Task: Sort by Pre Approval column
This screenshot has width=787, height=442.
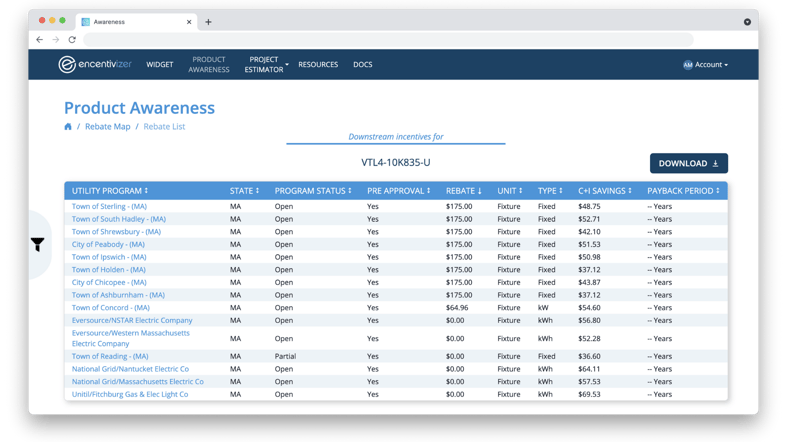Action: pyautogui.click(x=399, y=191)
